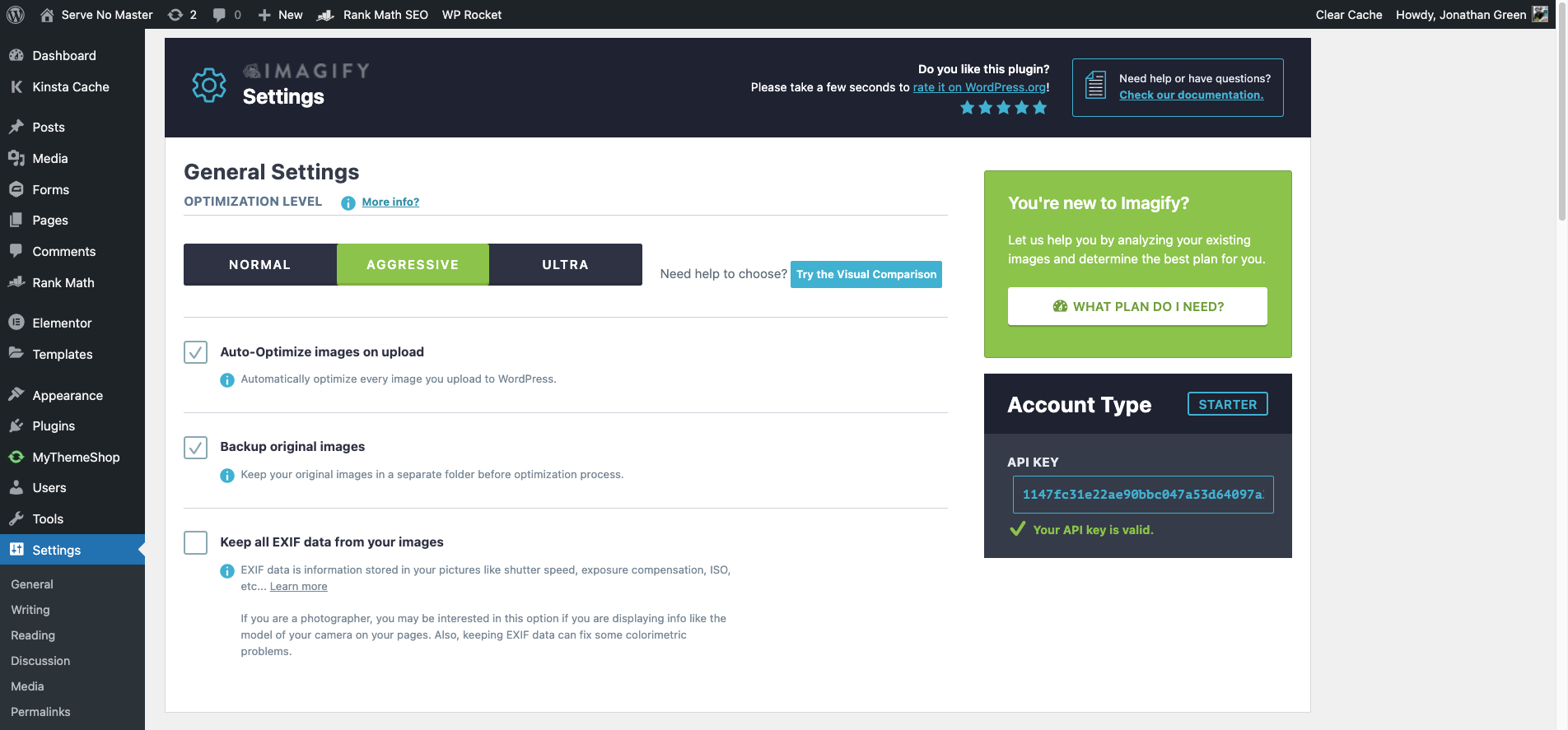Click the info icon next to More info?

click(x=348, y=202)
